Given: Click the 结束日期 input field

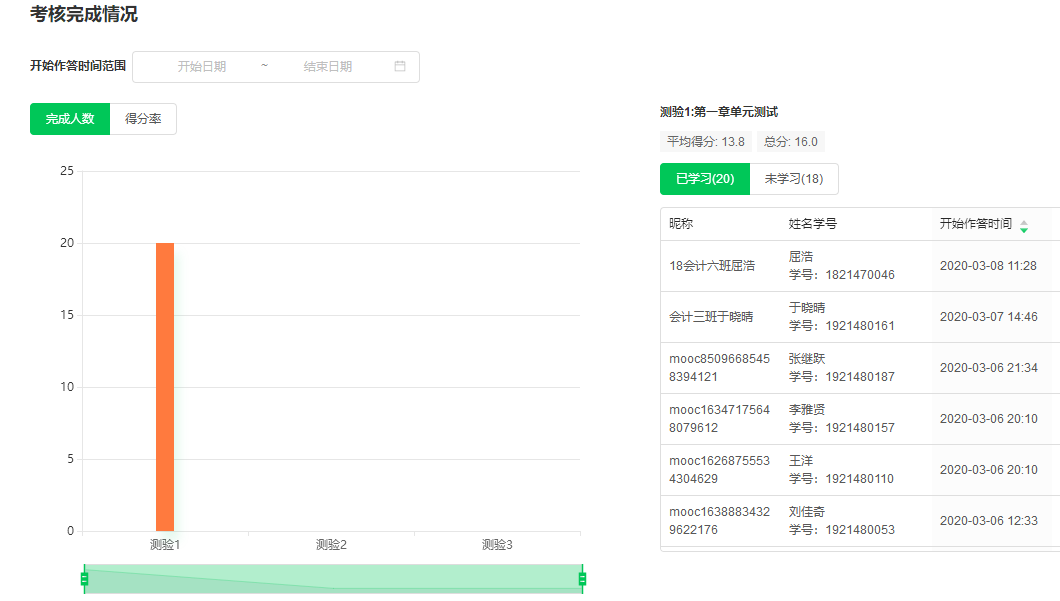Looking at the screenshot, I should [x=328, y=67].
